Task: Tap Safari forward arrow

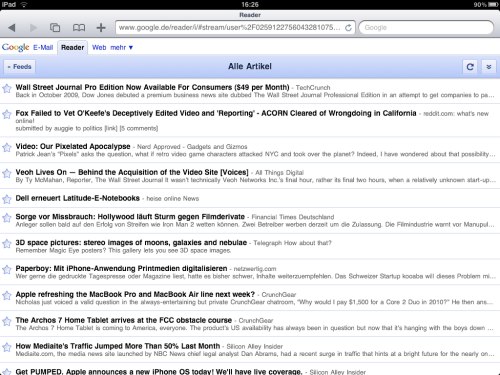Action: click(33, 28)
